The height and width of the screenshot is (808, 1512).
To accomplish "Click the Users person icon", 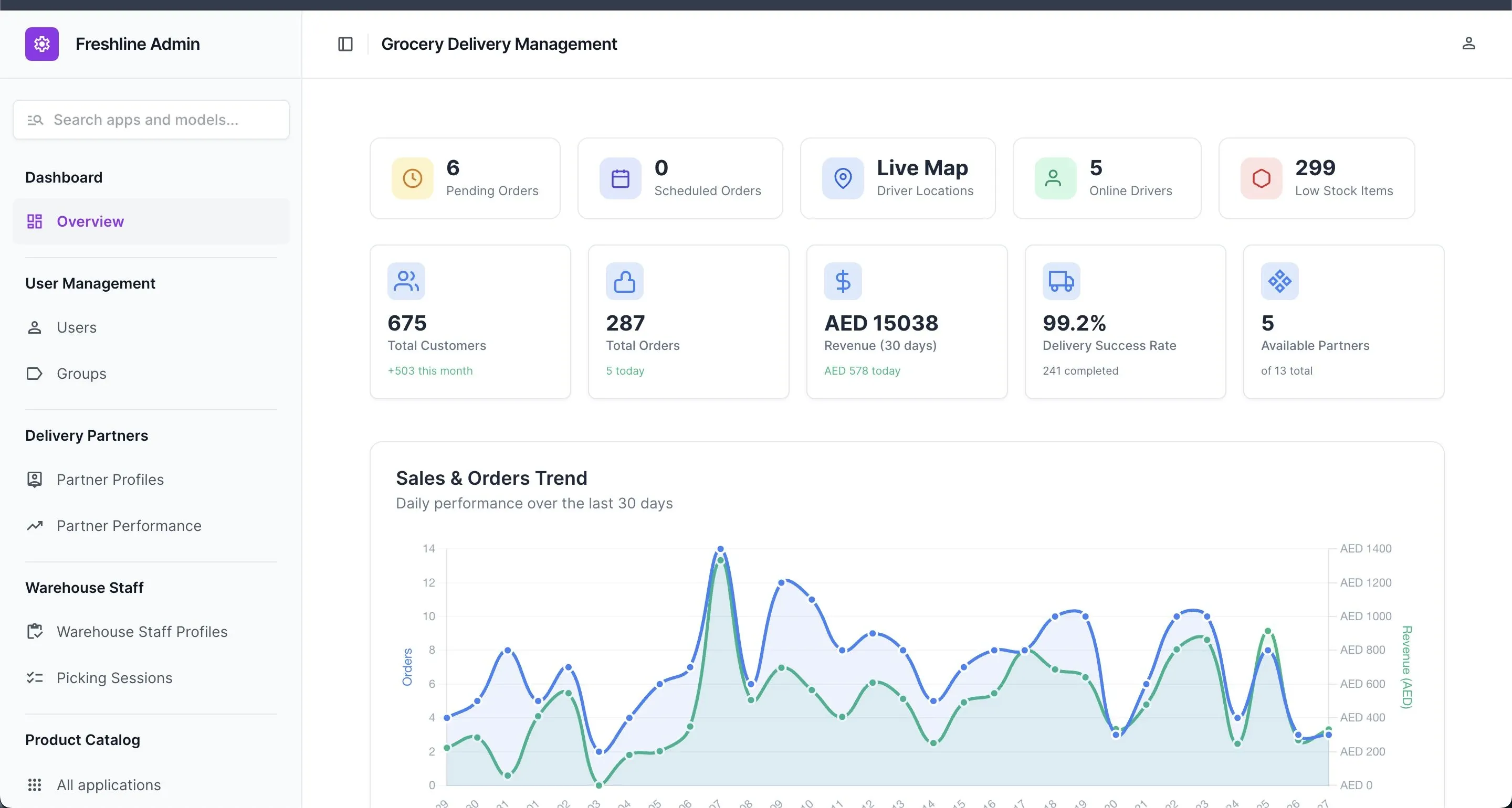I will (35, 327).
